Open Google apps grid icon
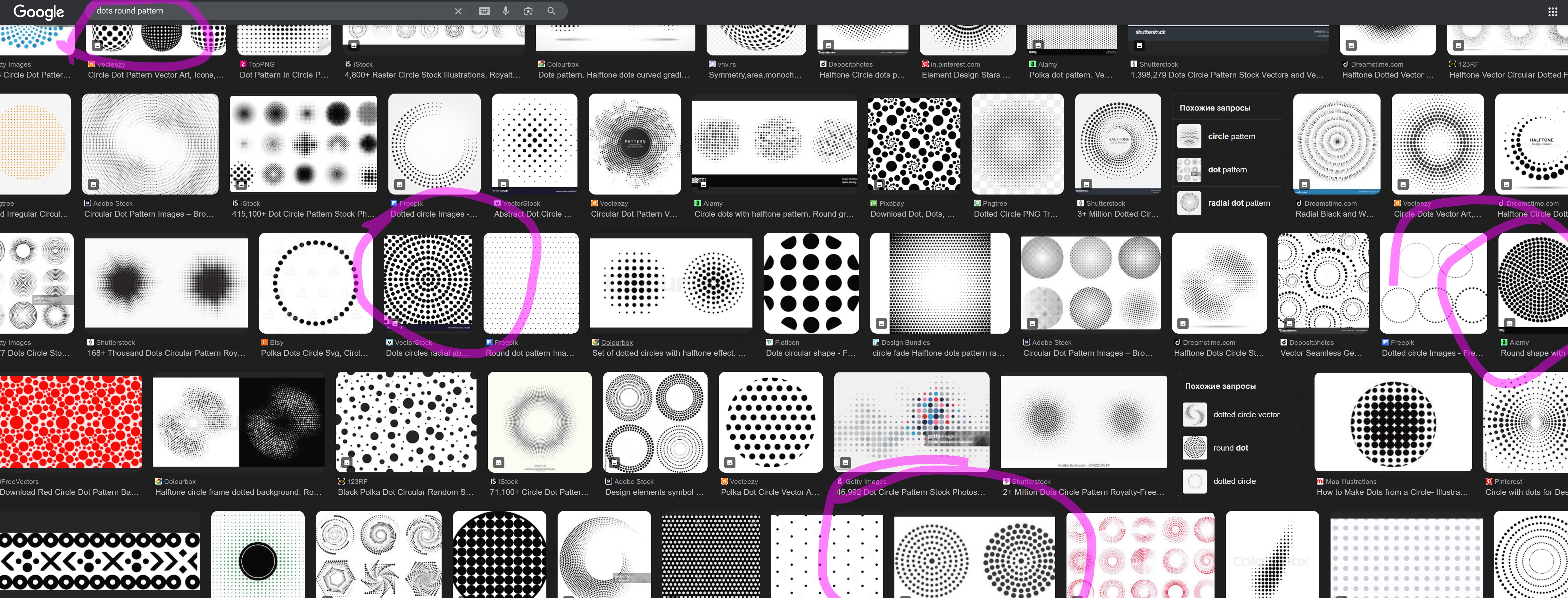 pos(1552,12)
